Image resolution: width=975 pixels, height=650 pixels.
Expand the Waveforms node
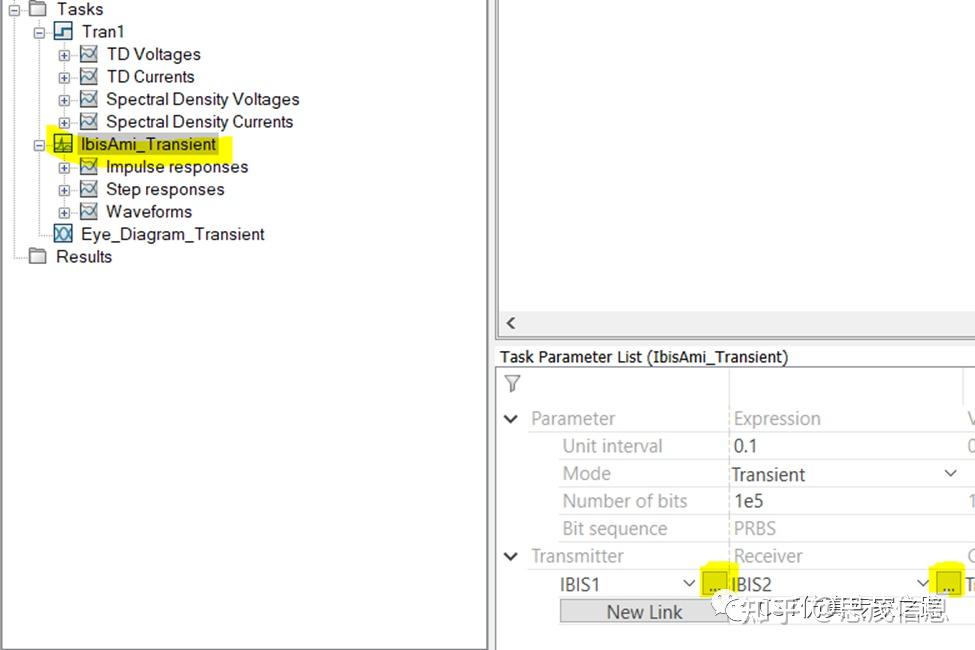64,213
